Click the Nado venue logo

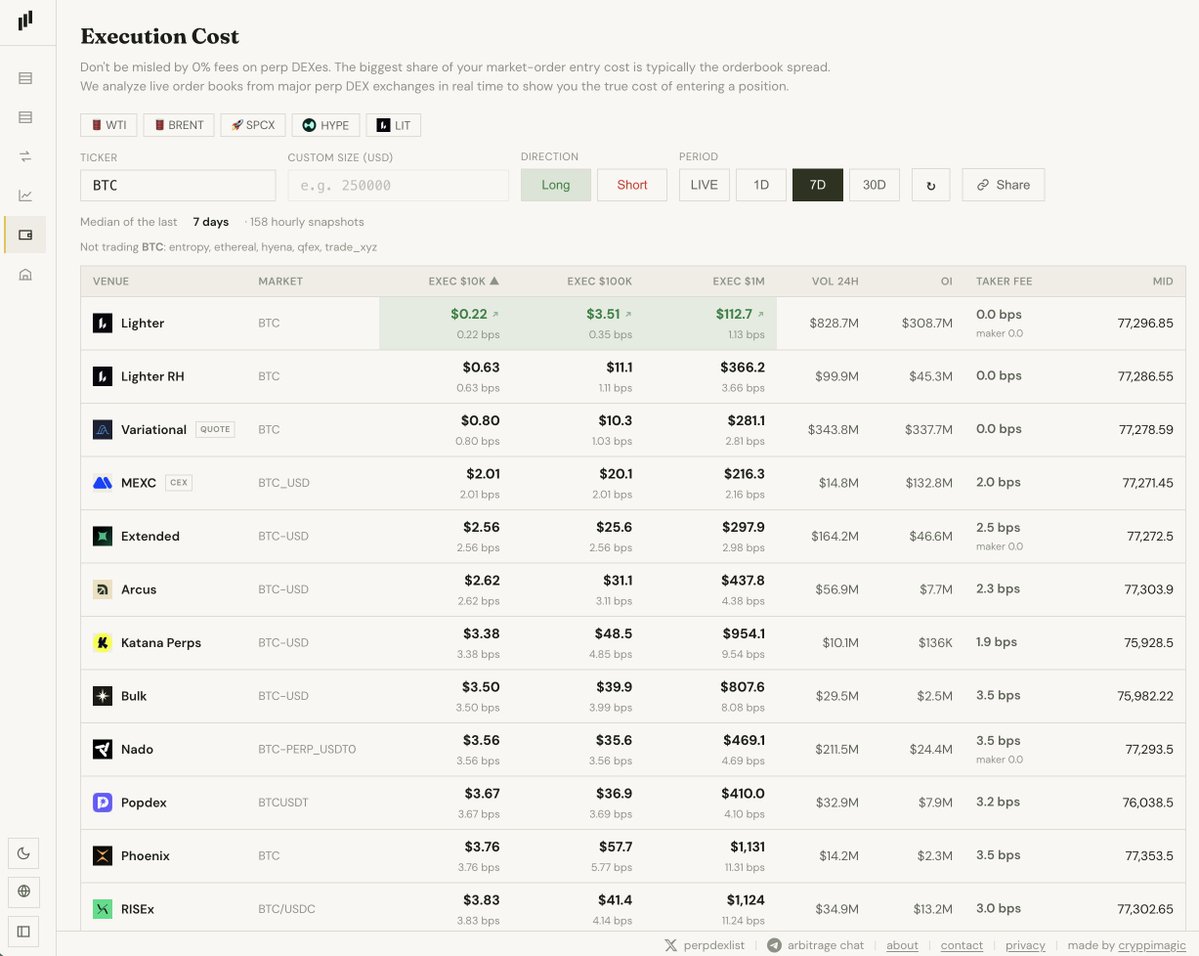click(x=102, y=750)
